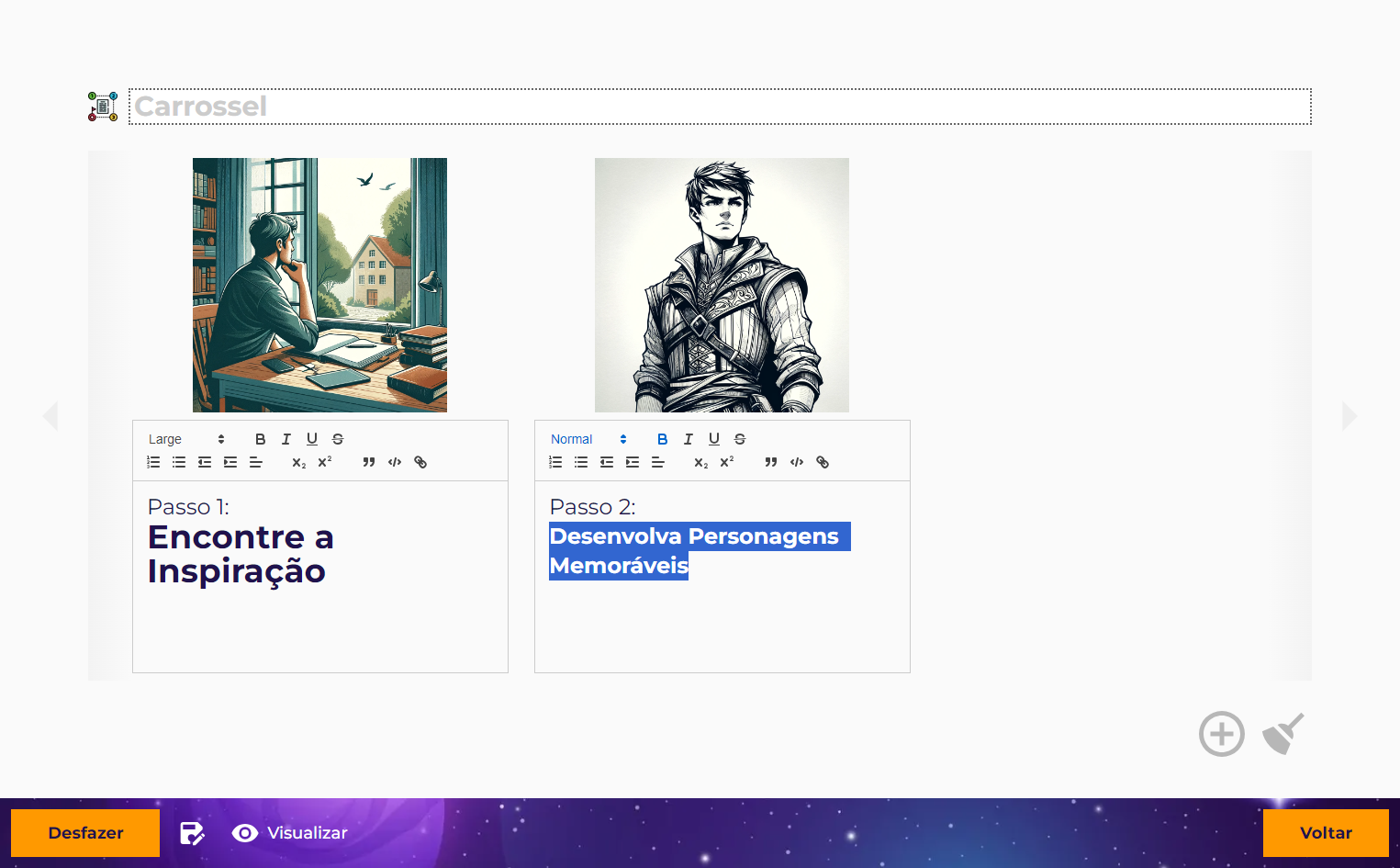Go to previous carousel slide

coord(50,415)
